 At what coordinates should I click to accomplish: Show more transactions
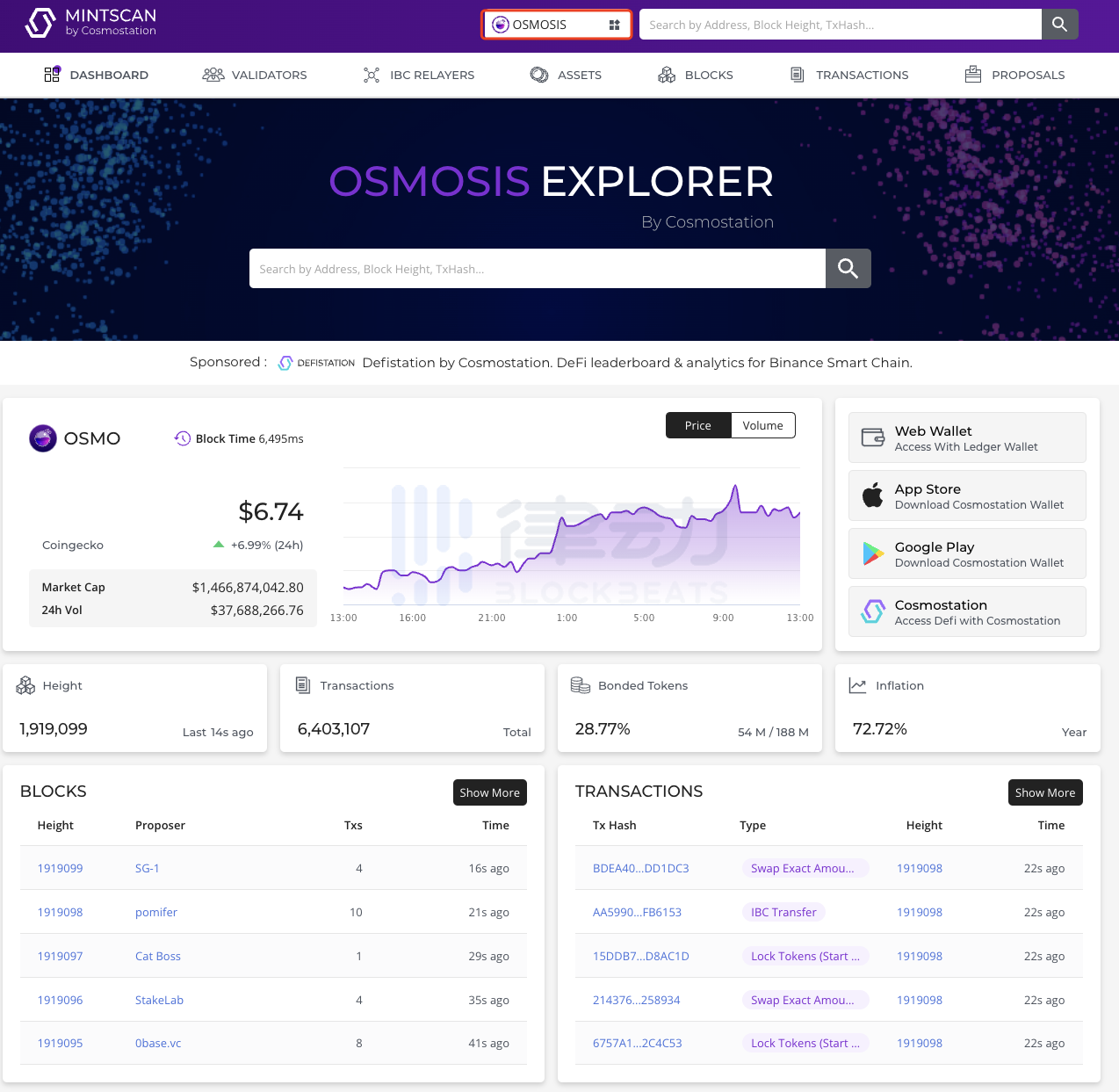pyautogui.click(x=1045, y=792)
